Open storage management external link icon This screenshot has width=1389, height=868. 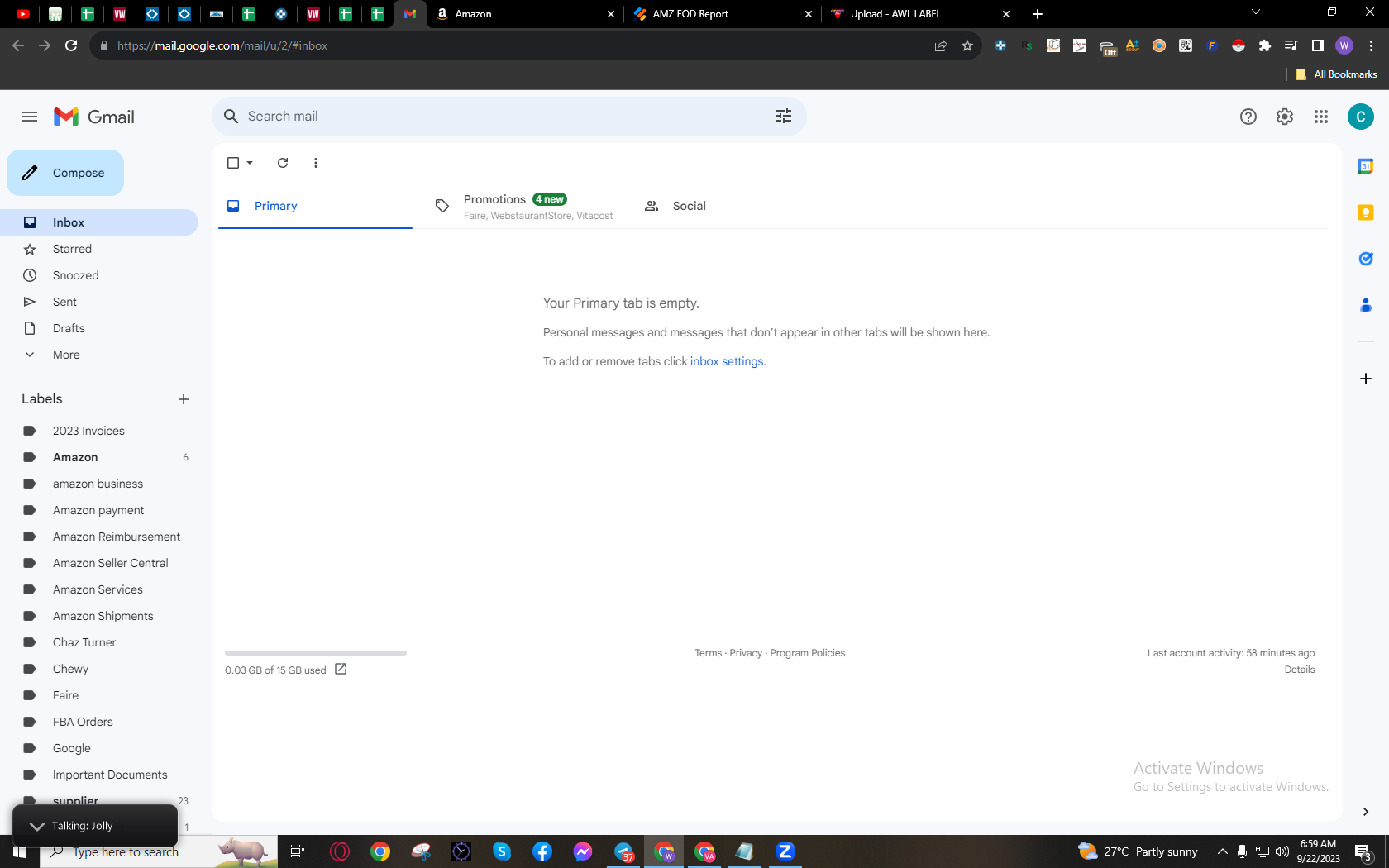point(341,670)
